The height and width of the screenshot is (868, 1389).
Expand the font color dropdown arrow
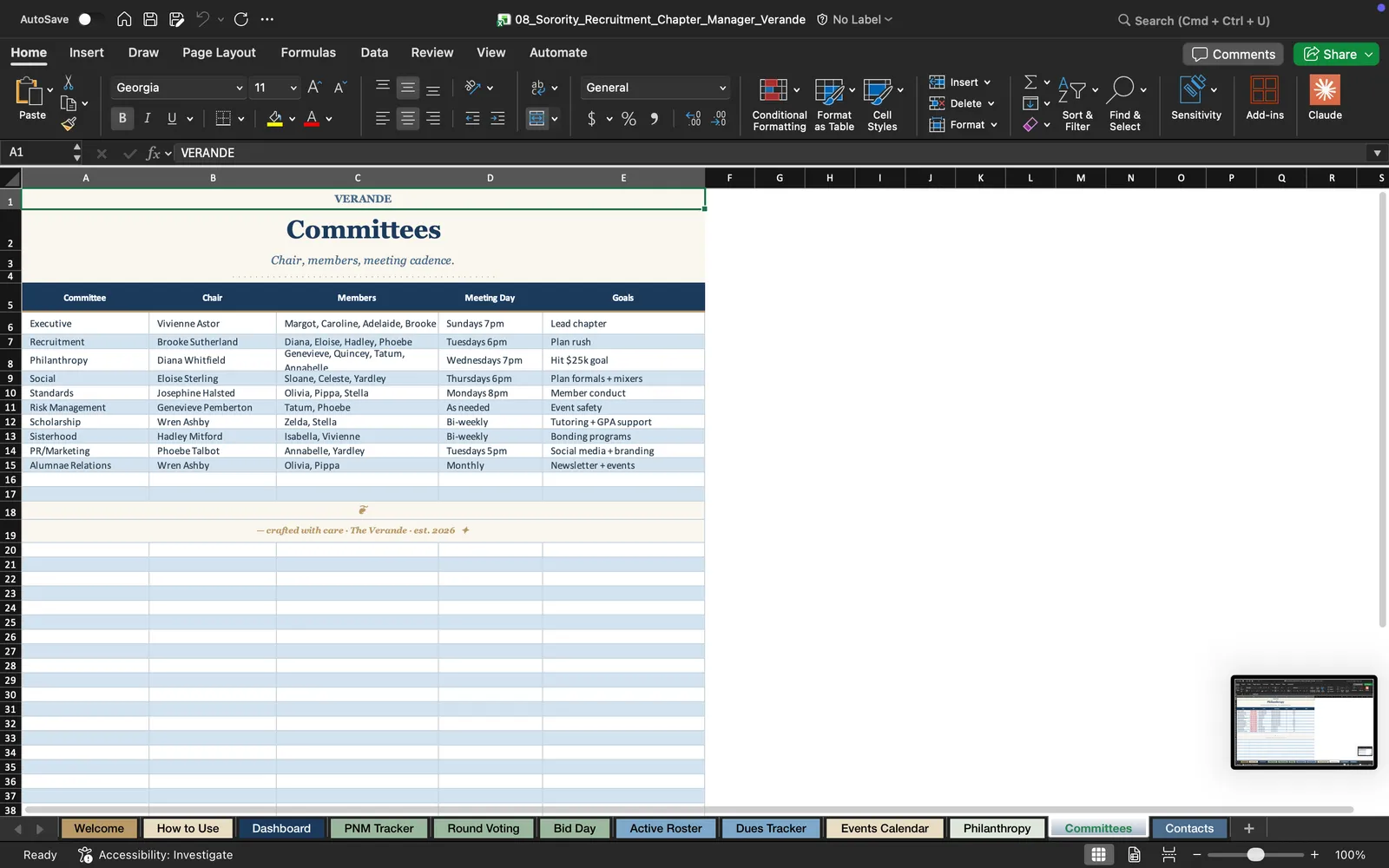[329, 119]
